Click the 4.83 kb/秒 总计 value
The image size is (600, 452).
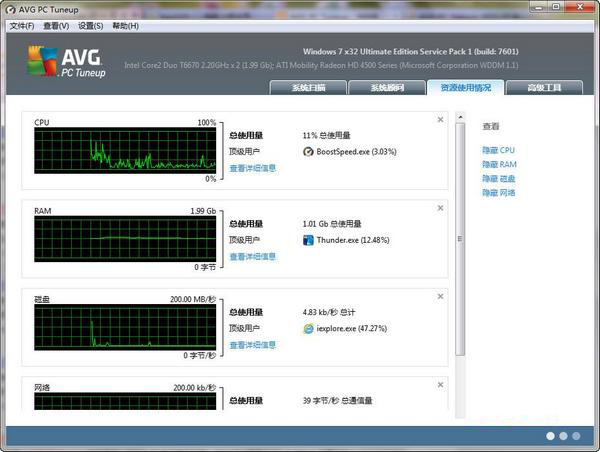329,312
